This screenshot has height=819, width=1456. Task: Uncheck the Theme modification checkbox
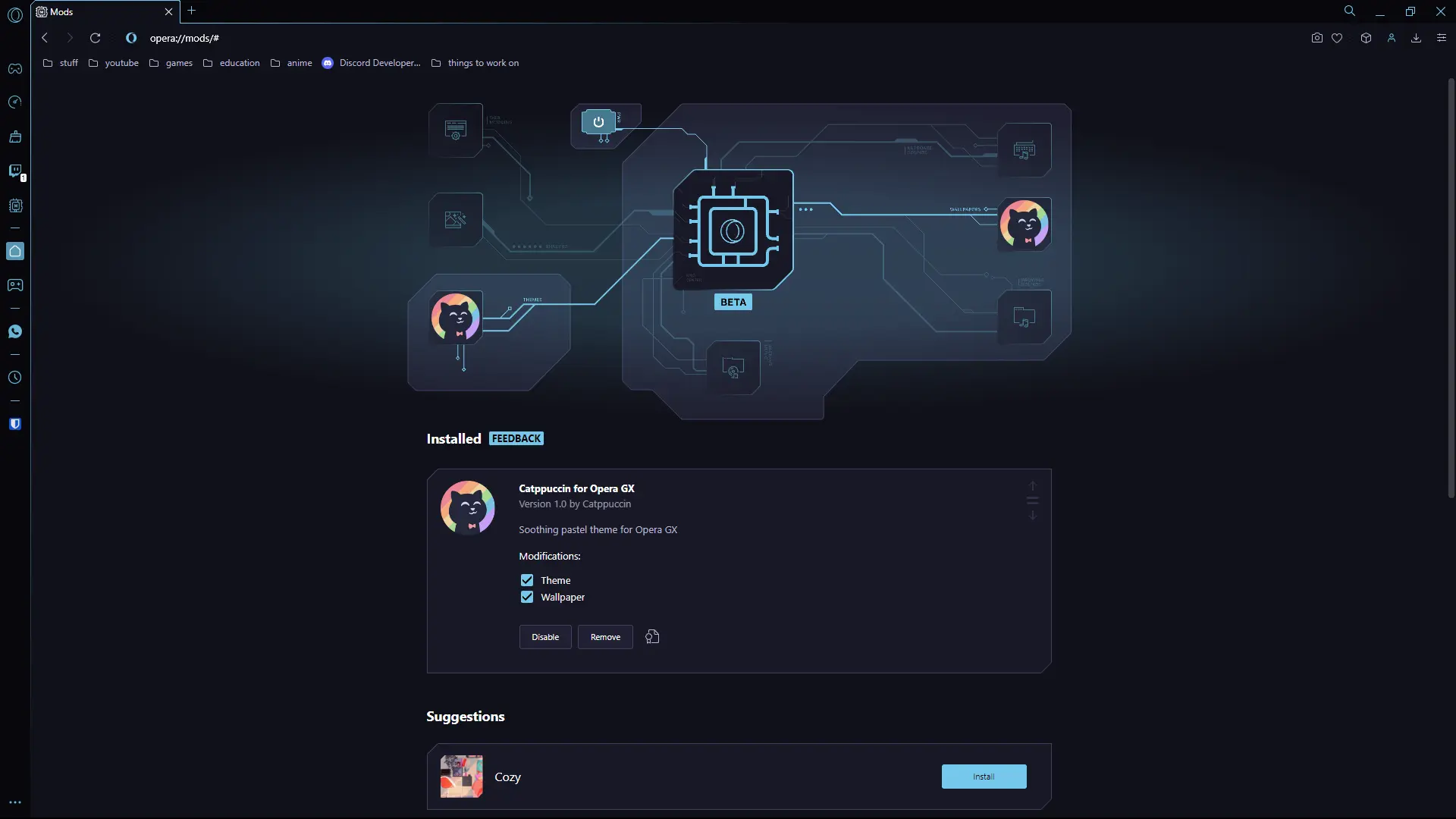pyautogui.click(x=527, y=580)
